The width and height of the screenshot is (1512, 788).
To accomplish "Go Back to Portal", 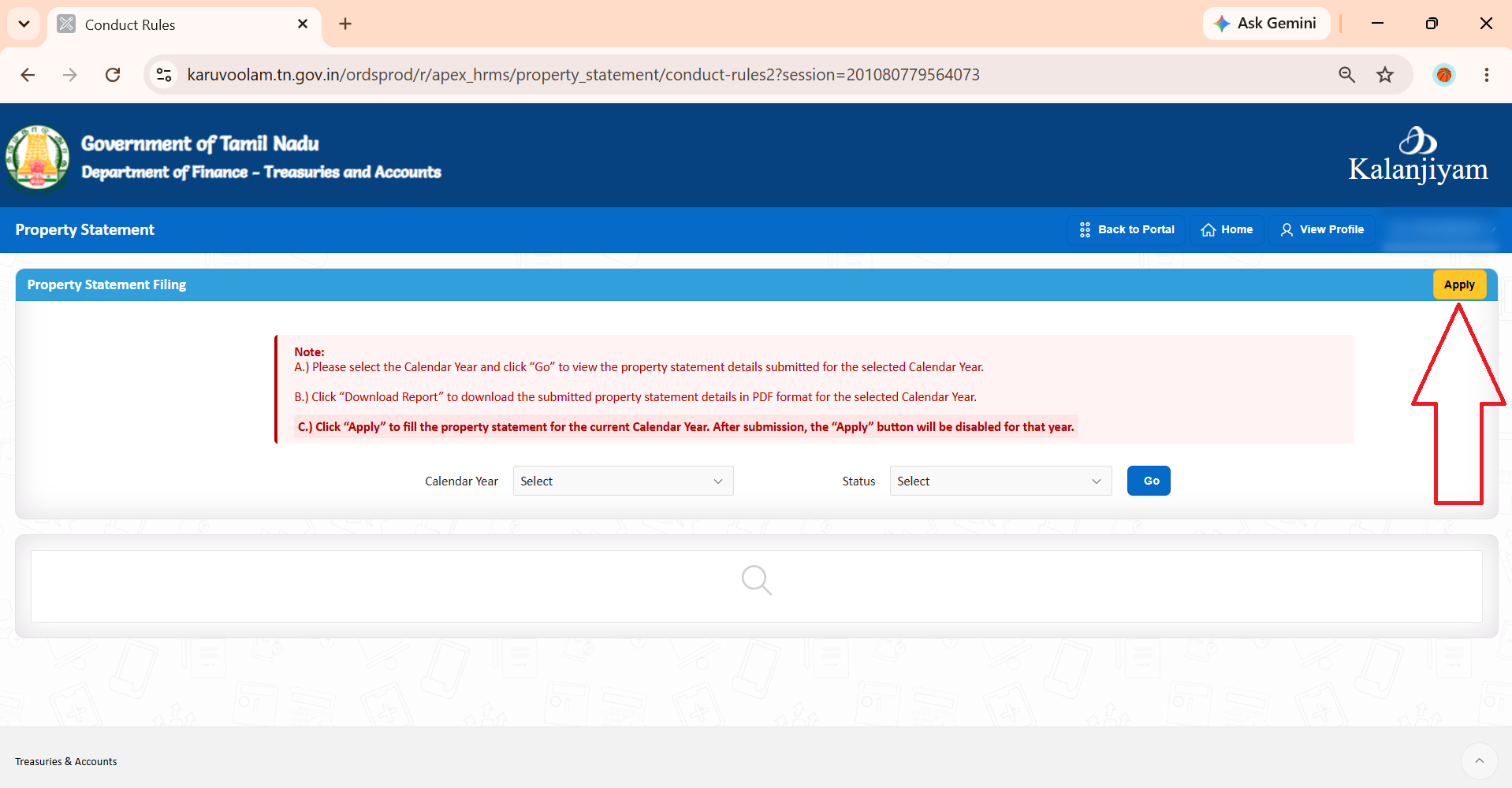I will (x=1127, y=229).
